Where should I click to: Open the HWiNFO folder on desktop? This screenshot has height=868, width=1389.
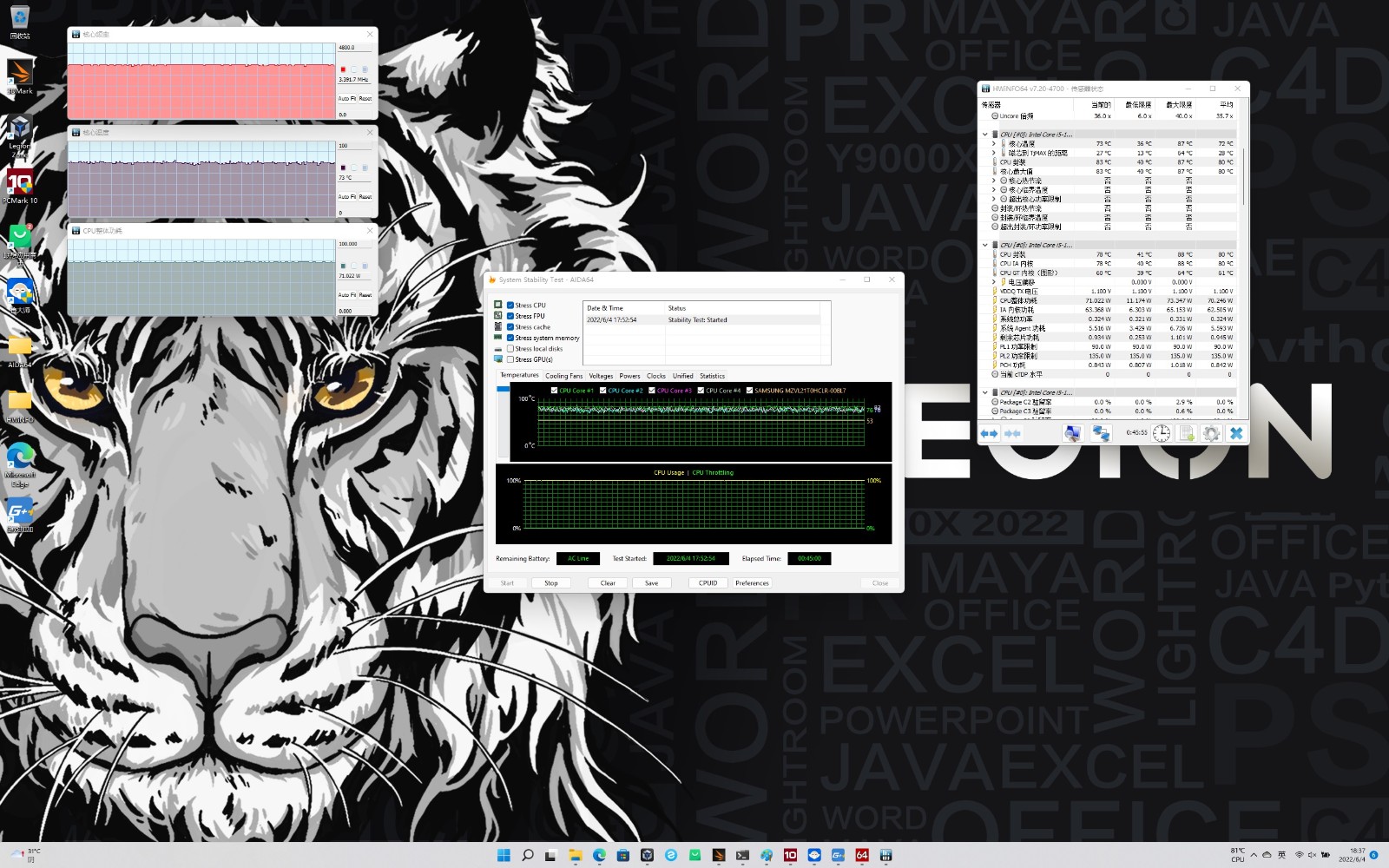click(x=20, y=404)
